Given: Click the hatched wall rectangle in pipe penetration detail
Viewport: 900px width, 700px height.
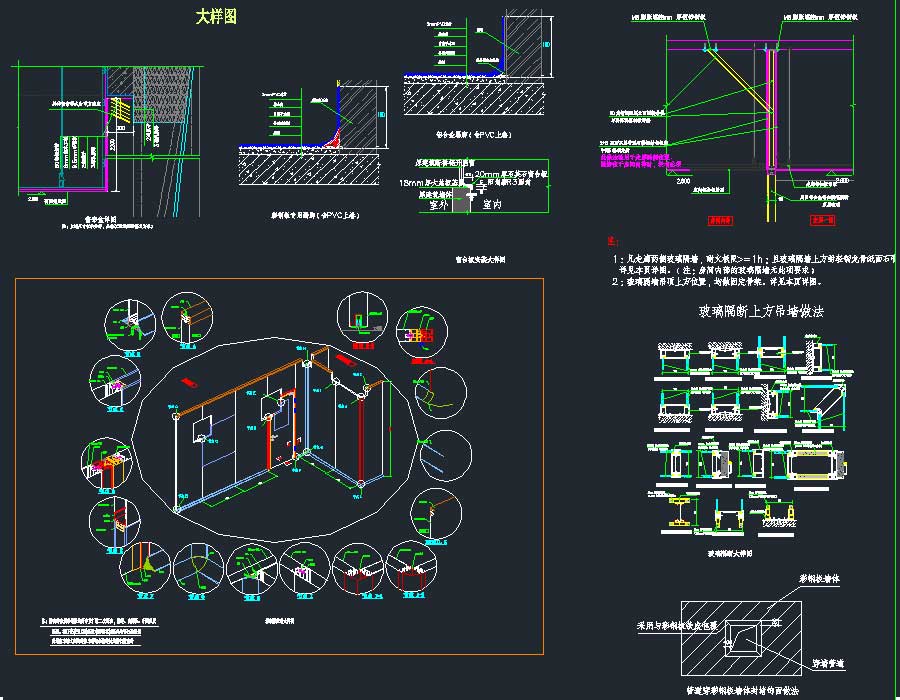Looking at the screenshot, I should [x=741, y=638].
